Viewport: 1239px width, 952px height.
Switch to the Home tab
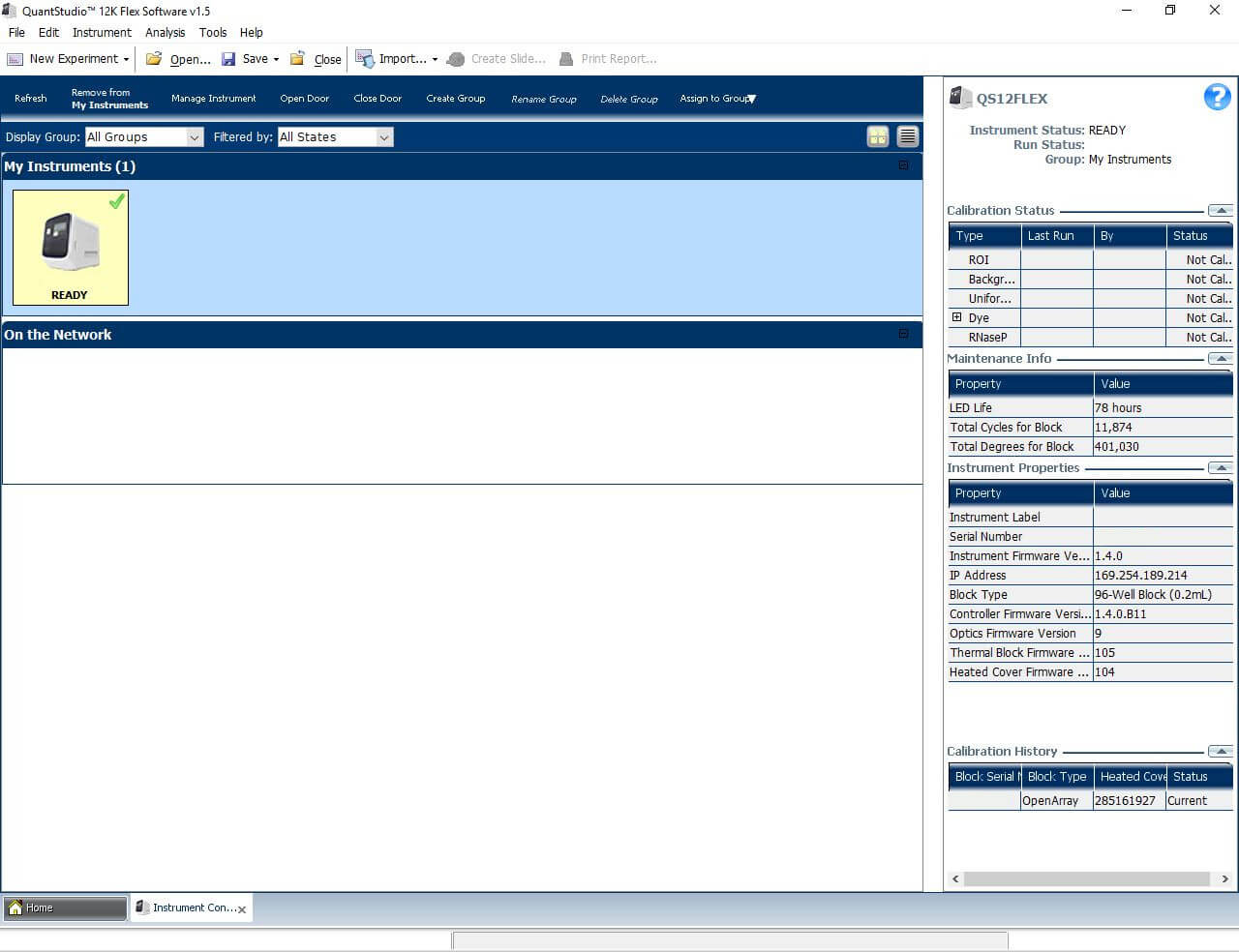[65, 907]
